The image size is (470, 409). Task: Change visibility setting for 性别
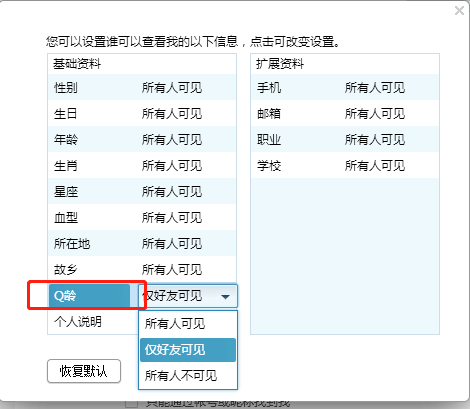point(172,88)
